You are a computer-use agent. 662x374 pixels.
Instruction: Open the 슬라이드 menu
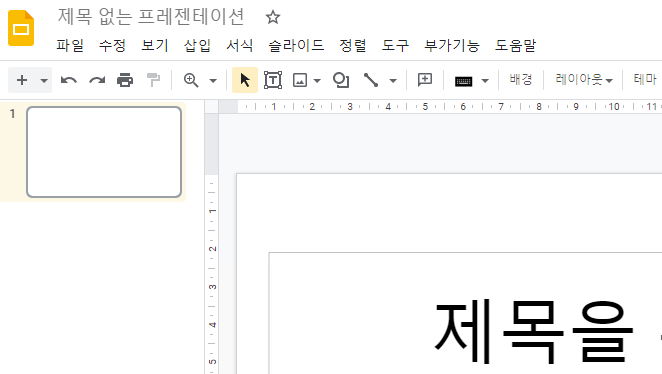coord(296,45)
